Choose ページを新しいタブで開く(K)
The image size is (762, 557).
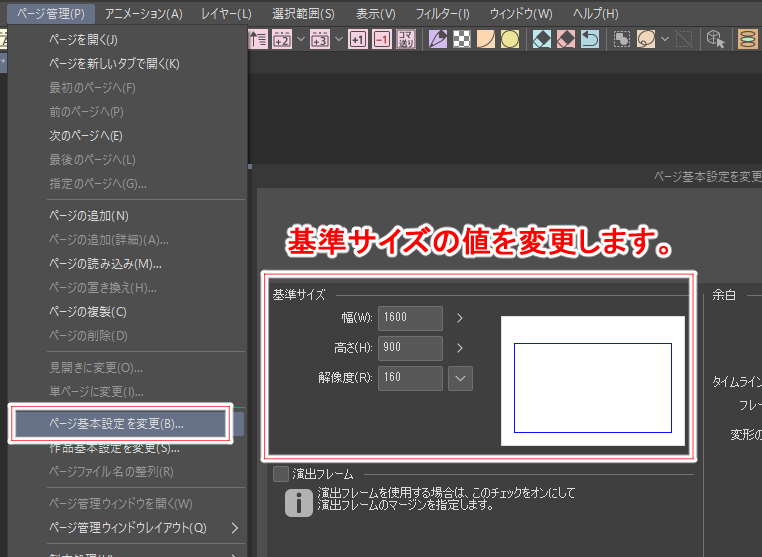click(x=129, y=64)
